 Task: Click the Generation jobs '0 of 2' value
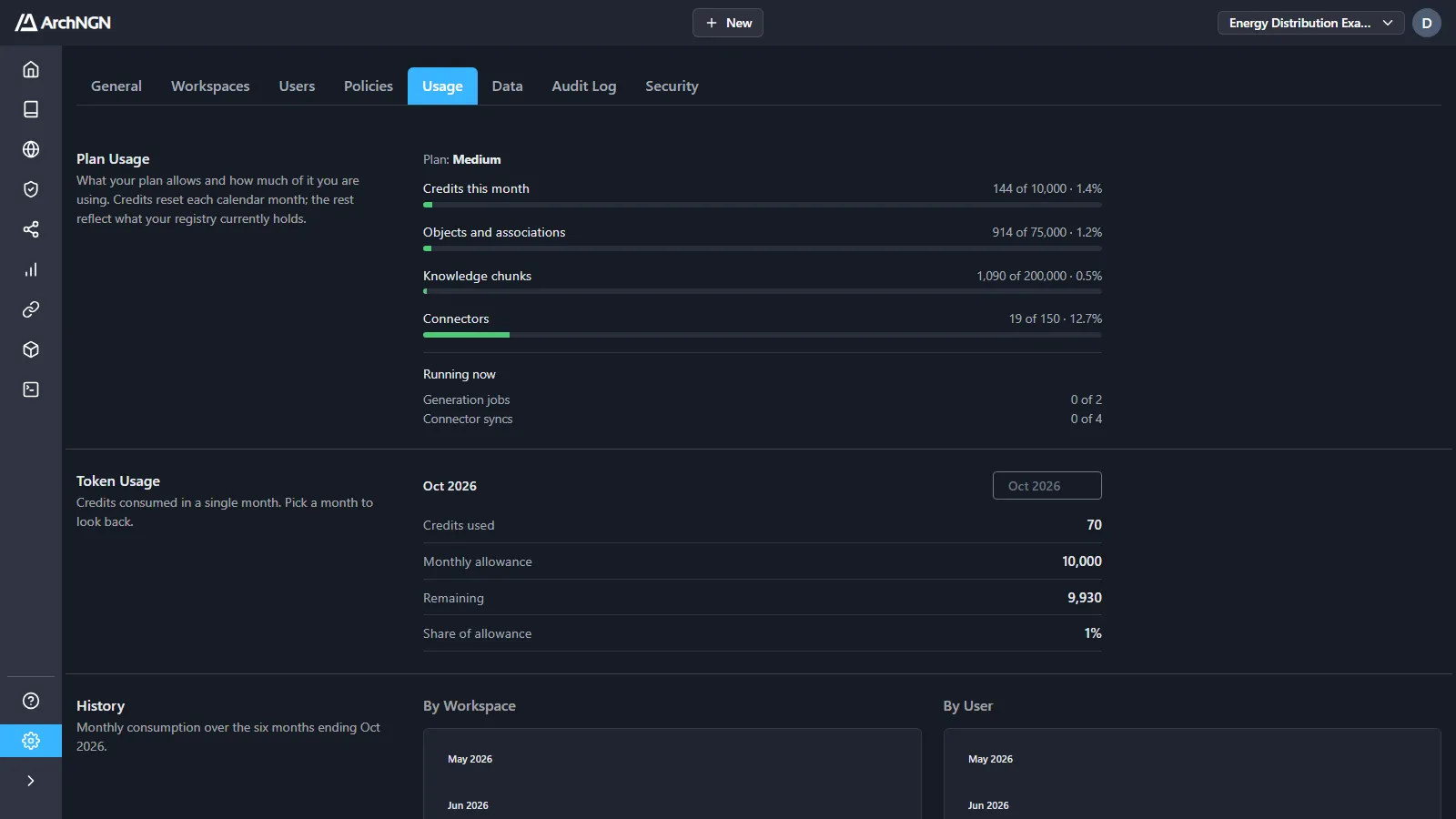(x=1087, y=399)
